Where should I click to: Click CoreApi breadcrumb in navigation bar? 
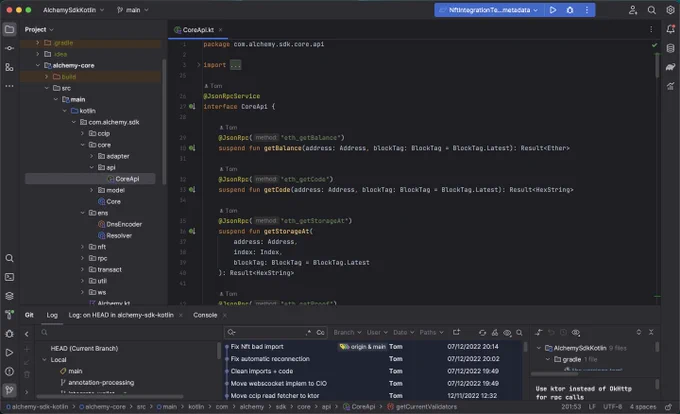359,407
